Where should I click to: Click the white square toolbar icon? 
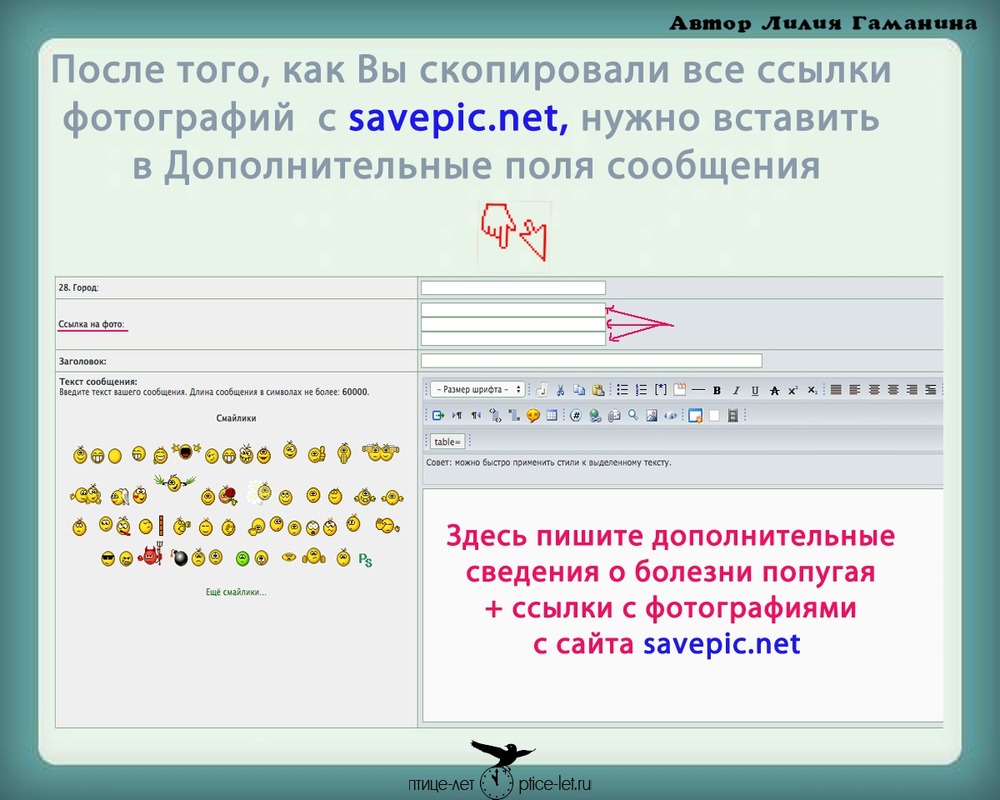tap(714, 416)
